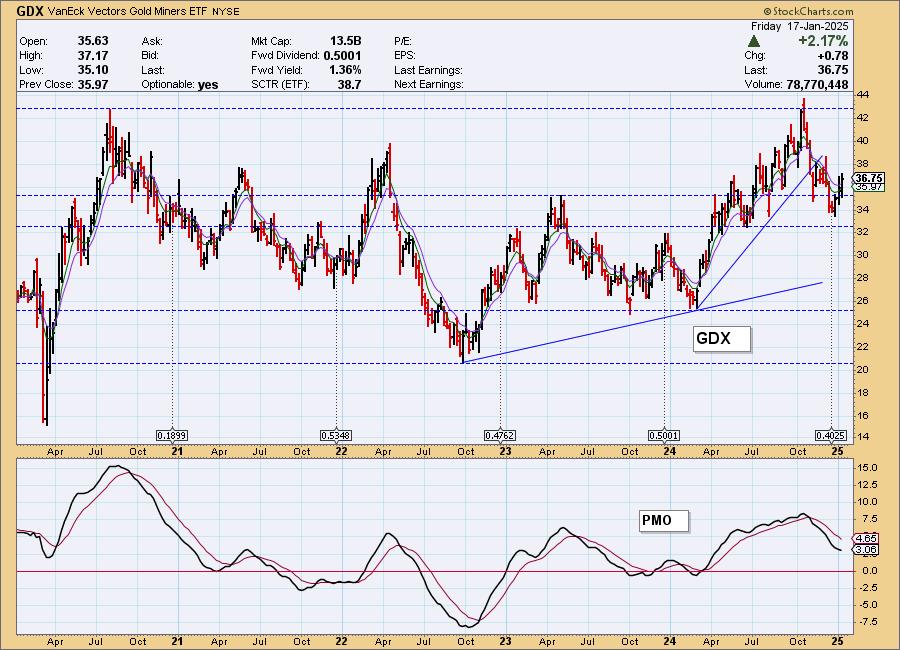Click the 0.4762 dividend marker label
The width and height of the screenshot is (900, 650).
(x=500, y=436)
